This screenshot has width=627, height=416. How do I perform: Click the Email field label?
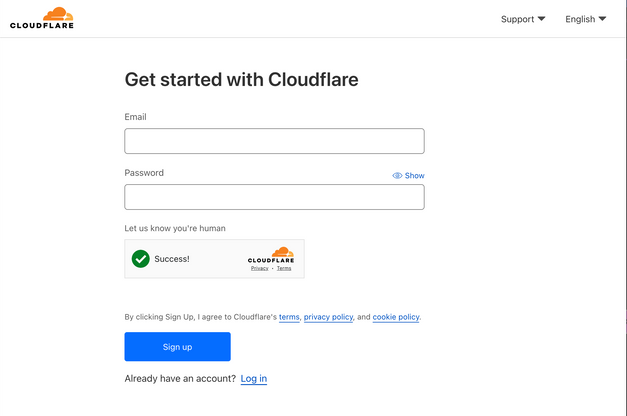coord(135,117)
